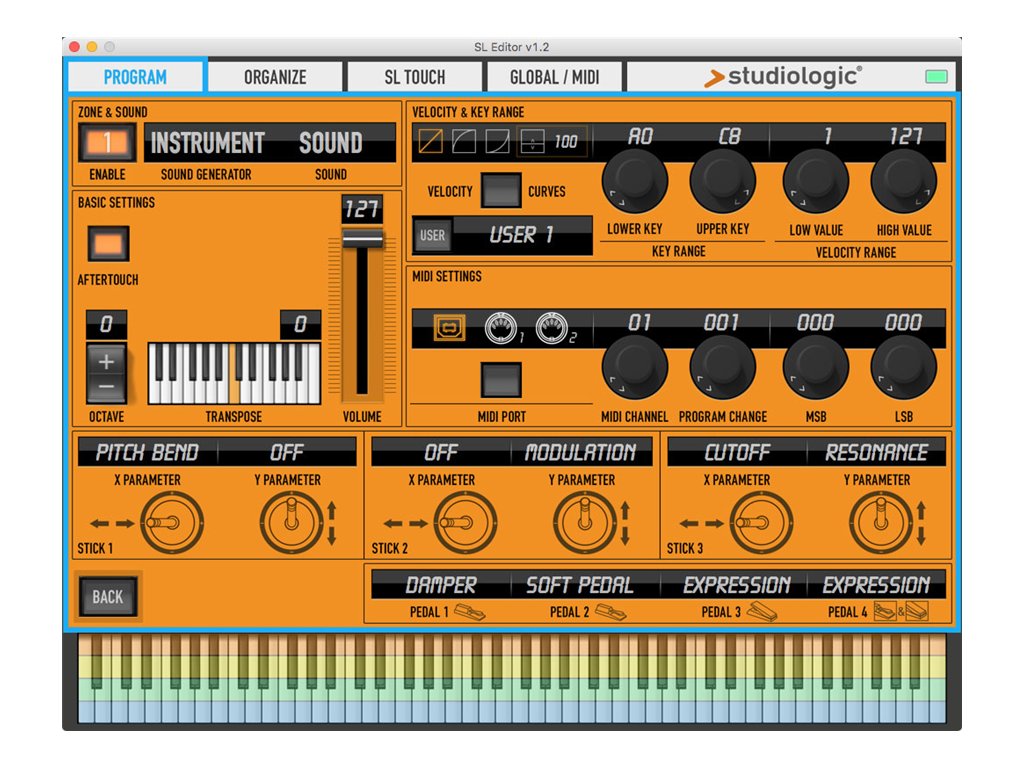Click the Back button

pos(108,596)
